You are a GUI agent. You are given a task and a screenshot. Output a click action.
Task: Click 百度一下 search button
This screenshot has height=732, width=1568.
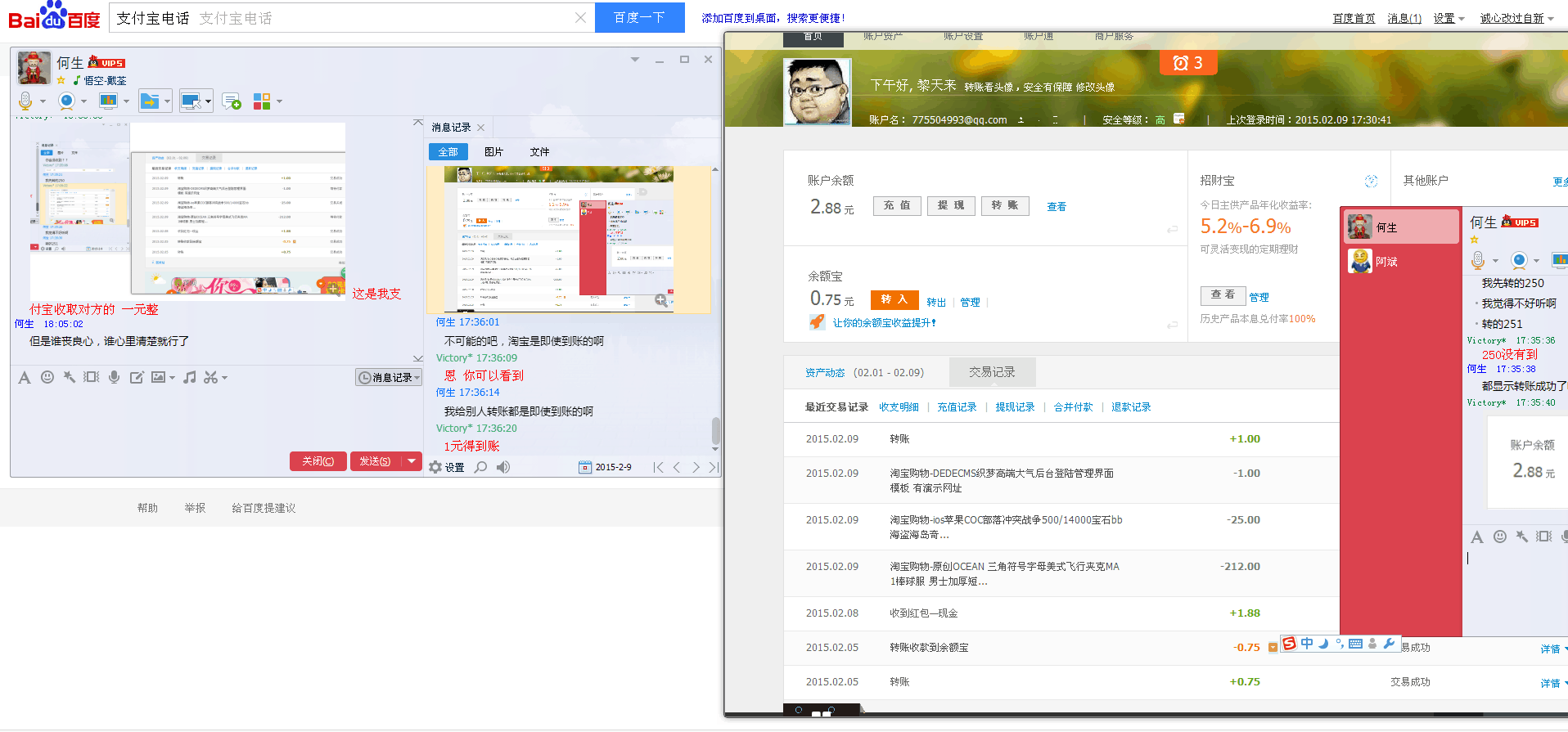[639, 17]
